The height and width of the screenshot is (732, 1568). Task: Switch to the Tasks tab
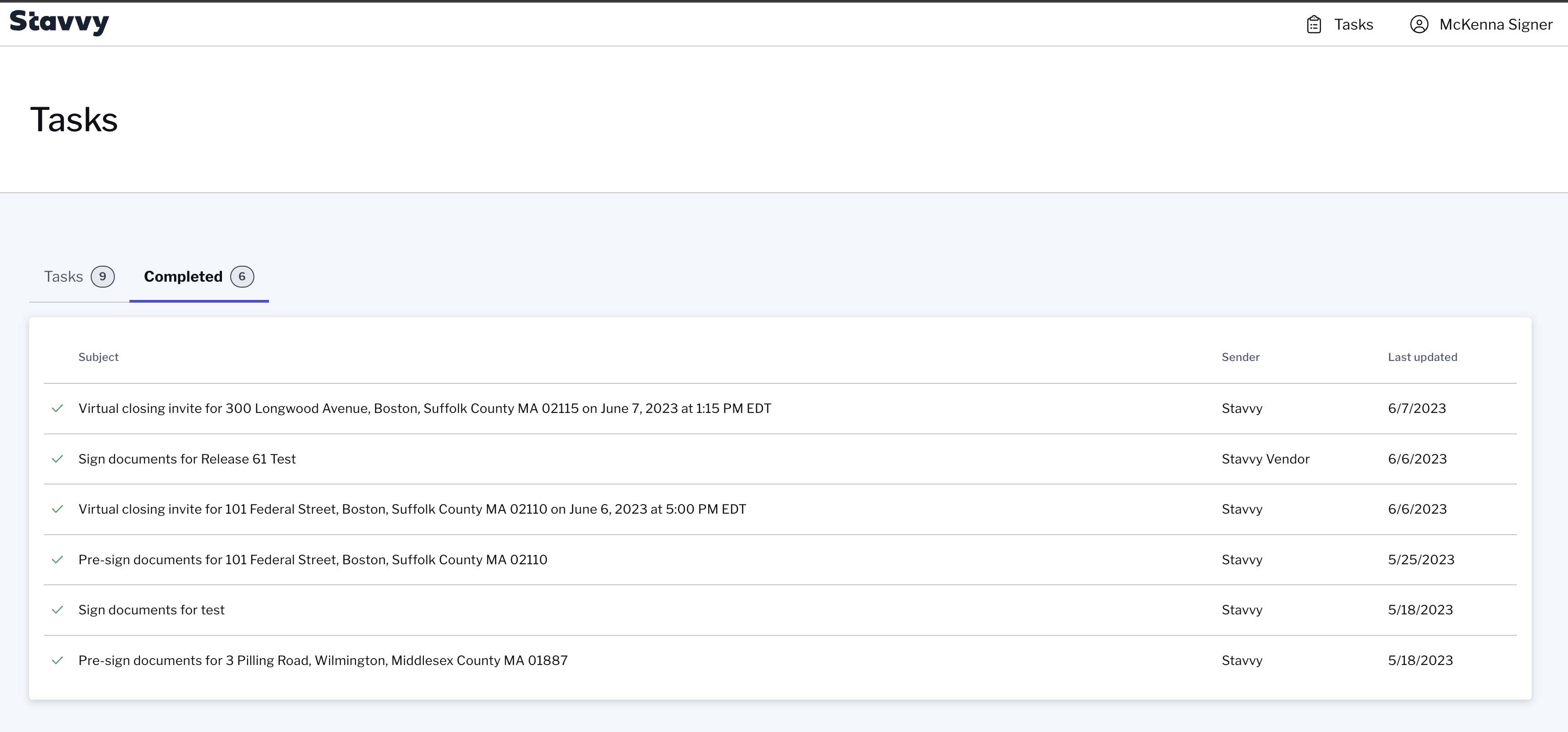tap(79, 277)
